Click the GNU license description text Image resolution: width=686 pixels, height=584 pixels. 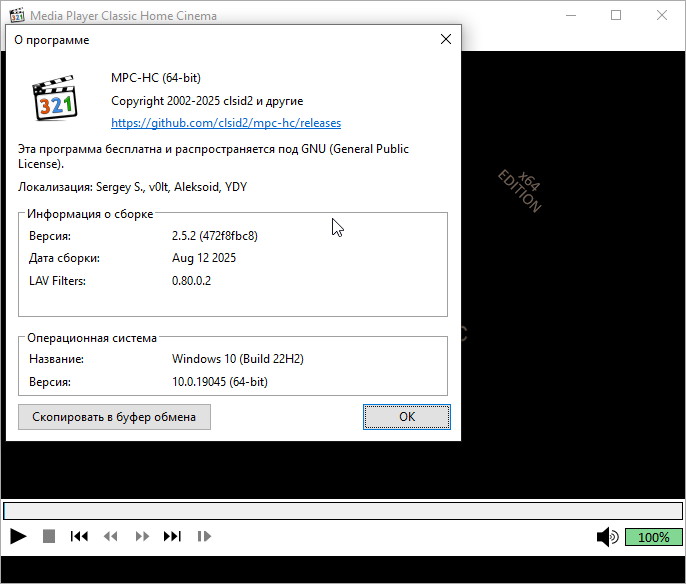[x=213, y=156]
